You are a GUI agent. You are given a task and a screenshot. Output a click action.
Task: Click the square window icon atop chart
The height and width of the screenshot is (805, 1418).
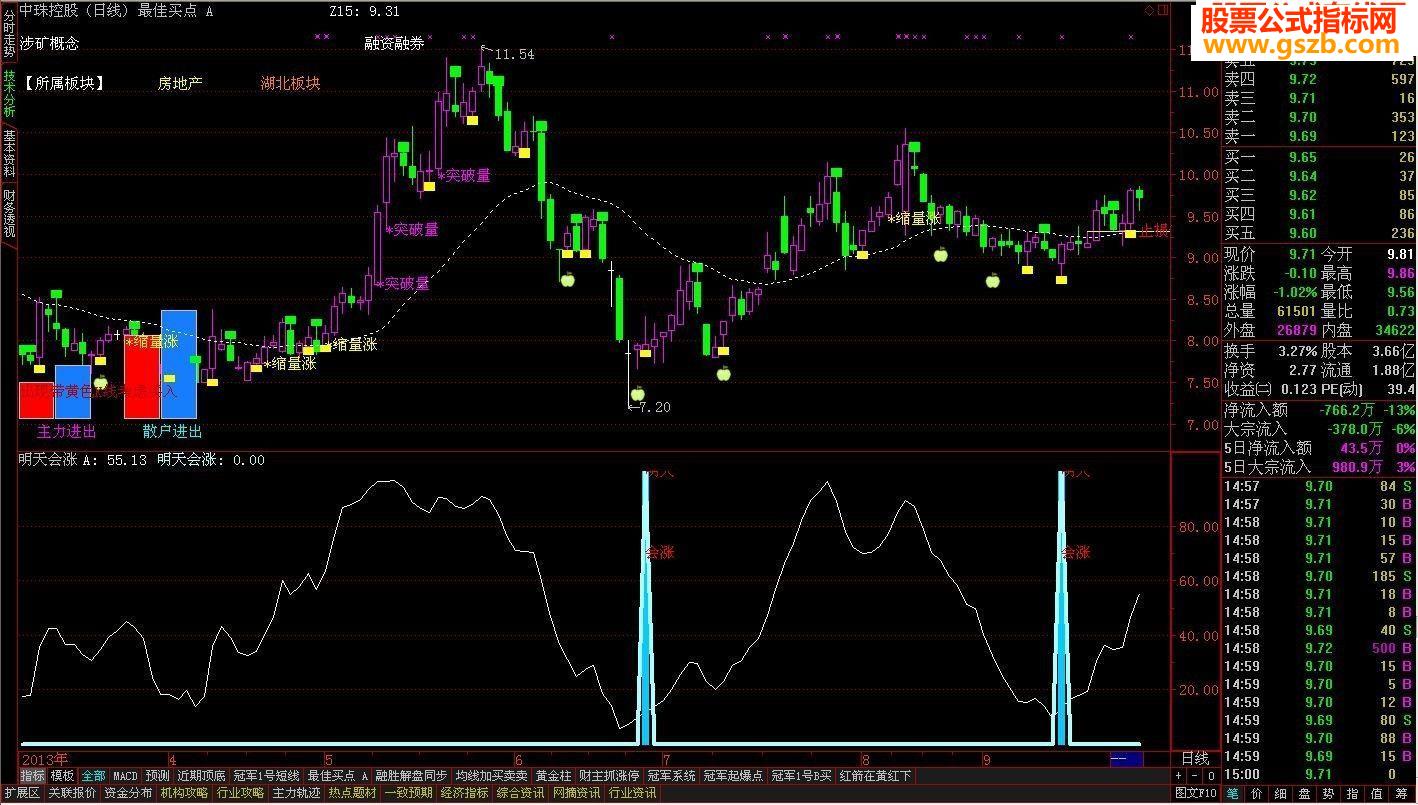[x=1162, y=10]
